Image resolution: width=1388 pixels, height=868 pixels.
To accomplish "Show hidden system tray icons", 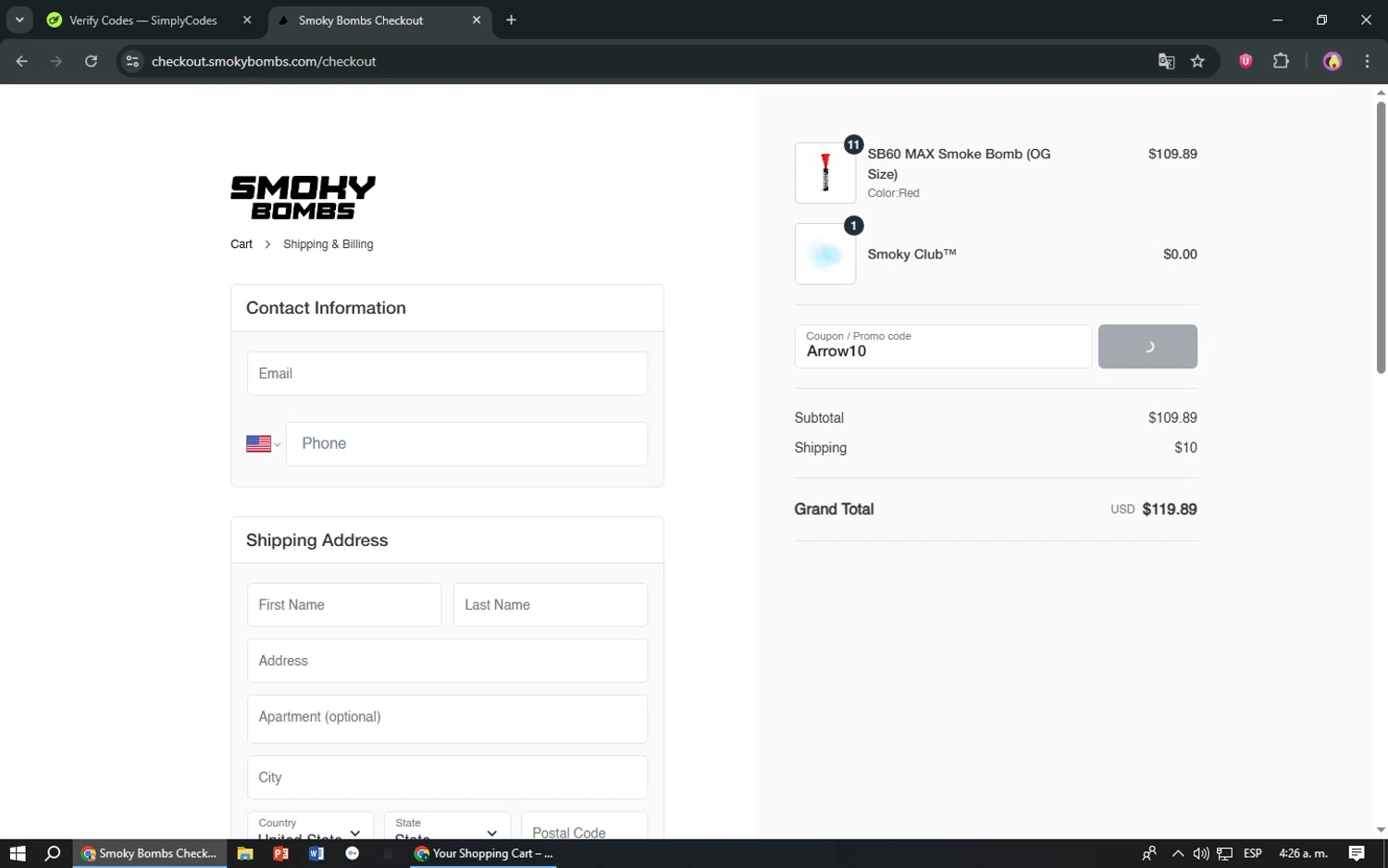I will tap(1177, 853).
